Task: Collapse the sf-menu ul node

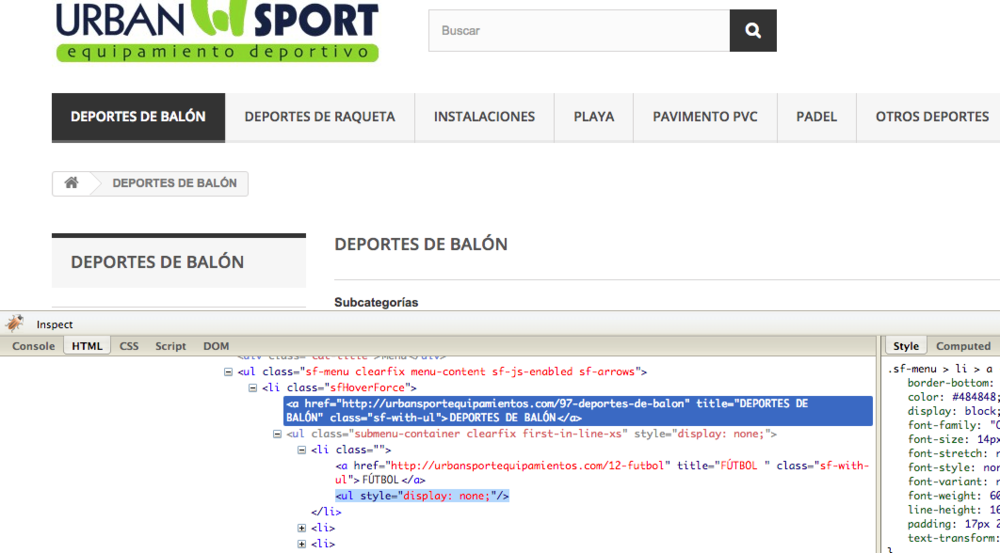Action: (x=228, y=371)
